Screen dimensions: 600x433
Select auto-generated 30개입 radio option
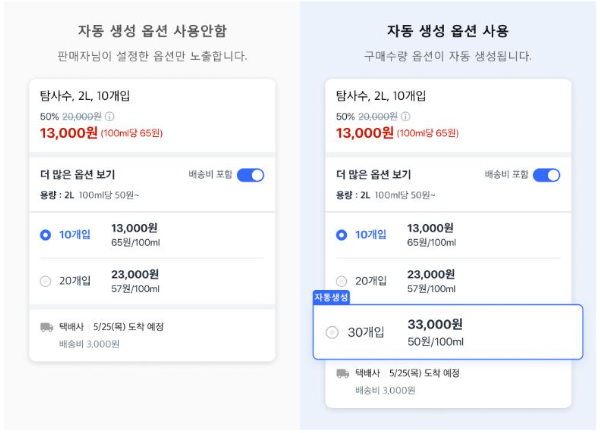tap(332, 332)
